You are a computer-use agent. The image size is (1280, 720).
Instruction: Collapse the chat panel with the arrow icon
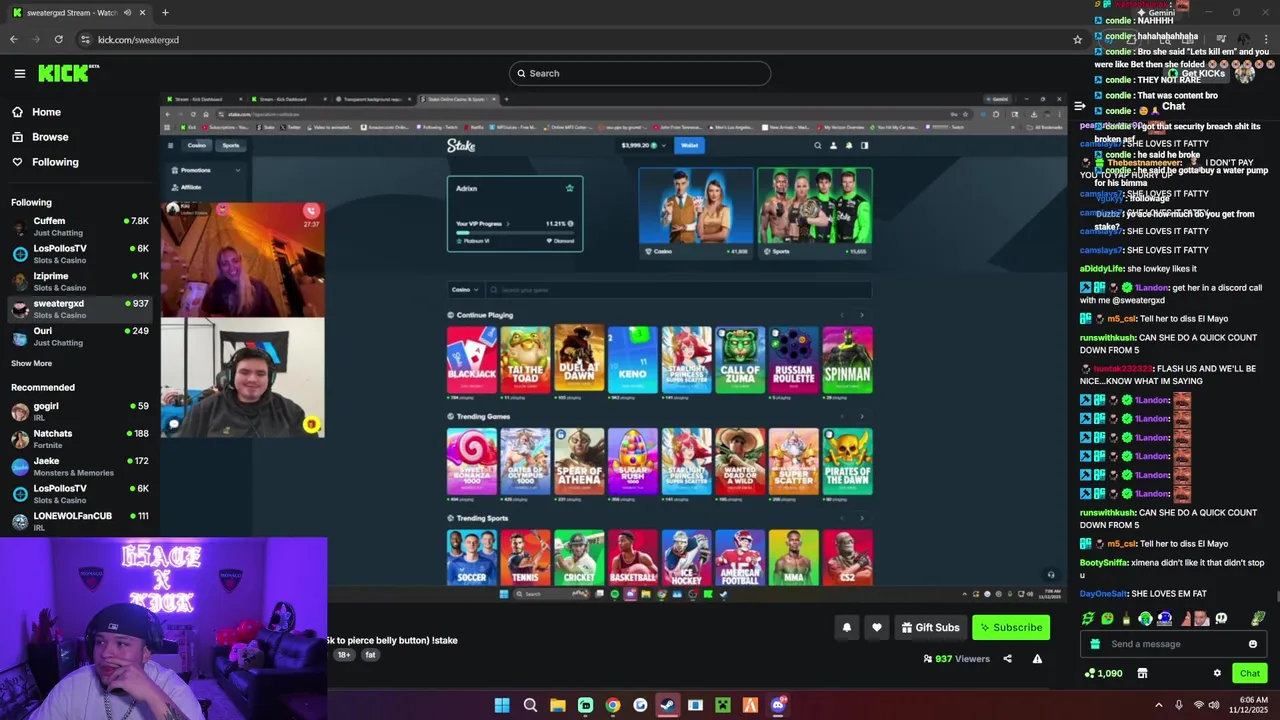tap(1079, 106)
